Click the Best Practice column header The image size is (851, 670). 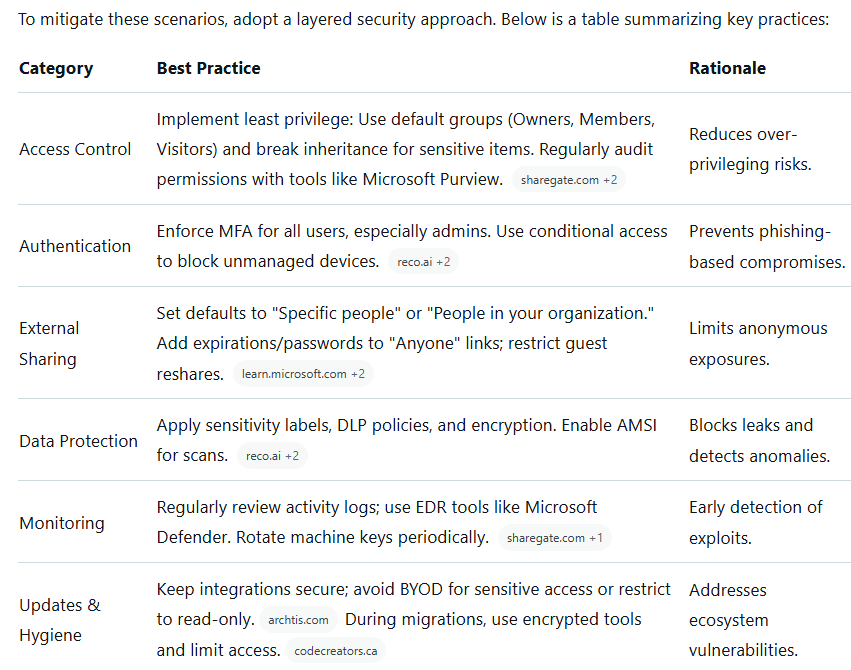[208, 69]
